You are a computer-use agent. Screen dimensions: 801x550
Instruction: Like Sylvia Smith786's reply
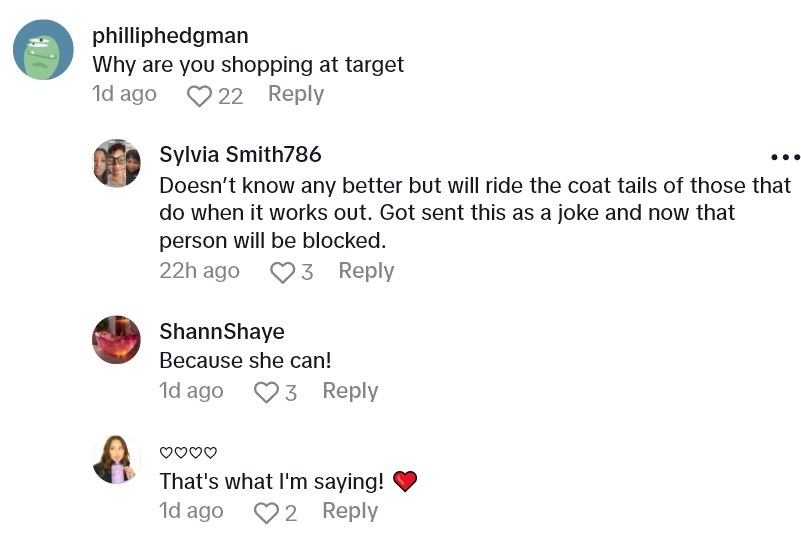(x=283, y=272)
